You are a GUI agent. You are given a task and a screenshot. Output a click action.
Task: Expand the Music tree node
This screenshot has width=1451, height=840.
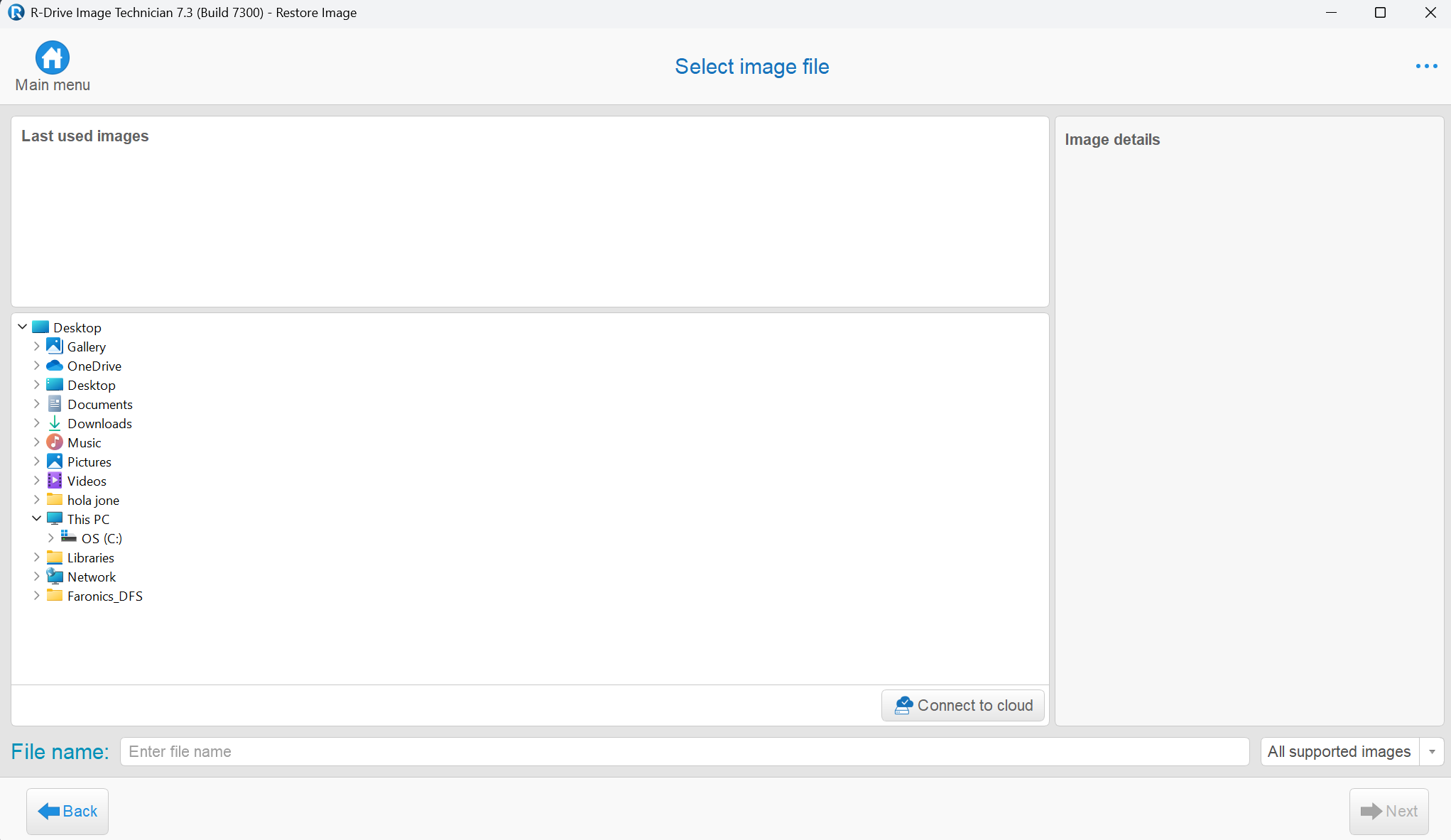tap(37, 442)
